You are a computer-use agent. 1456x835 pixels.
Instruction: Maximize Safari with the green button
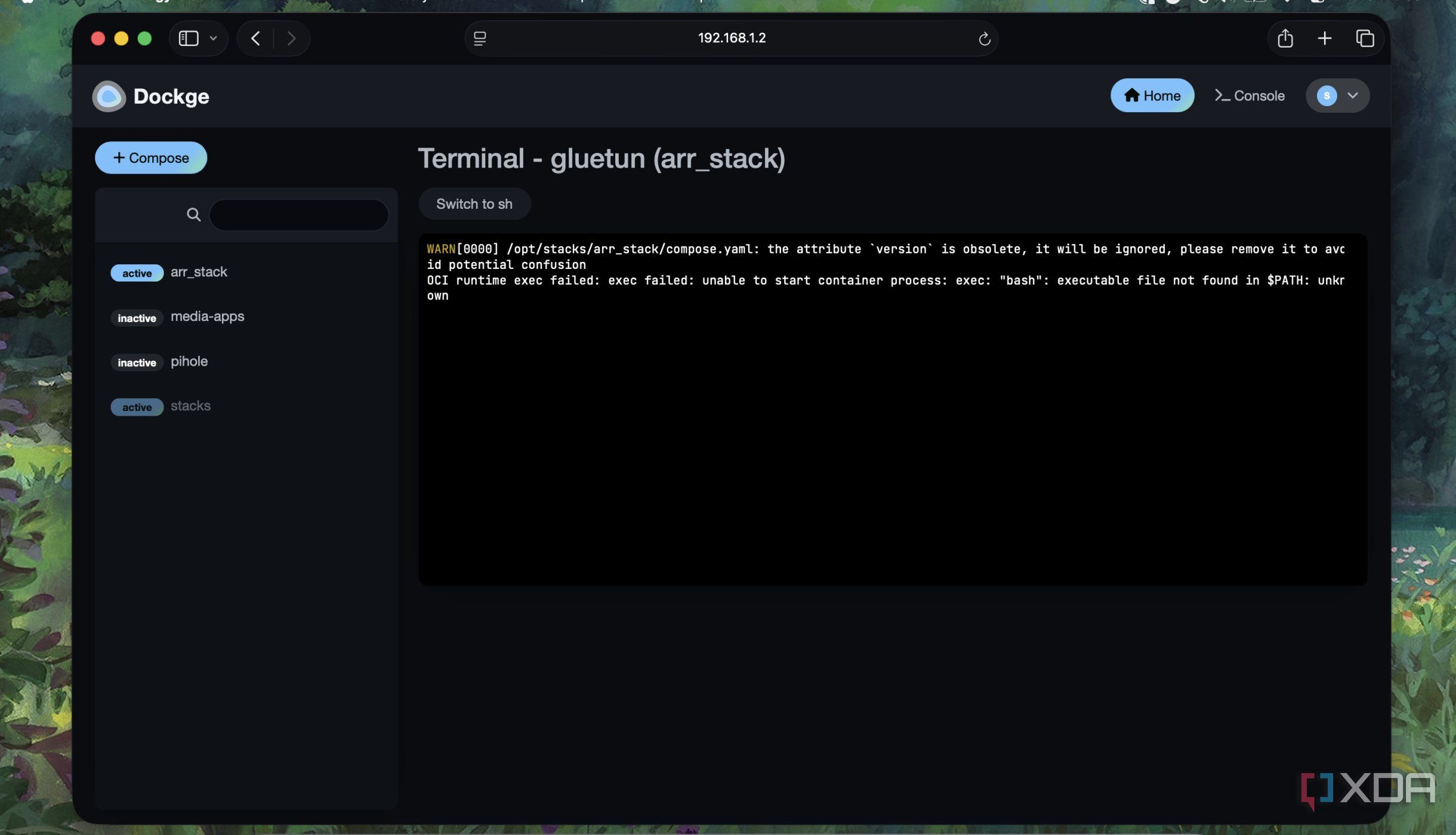click(144, 39)
